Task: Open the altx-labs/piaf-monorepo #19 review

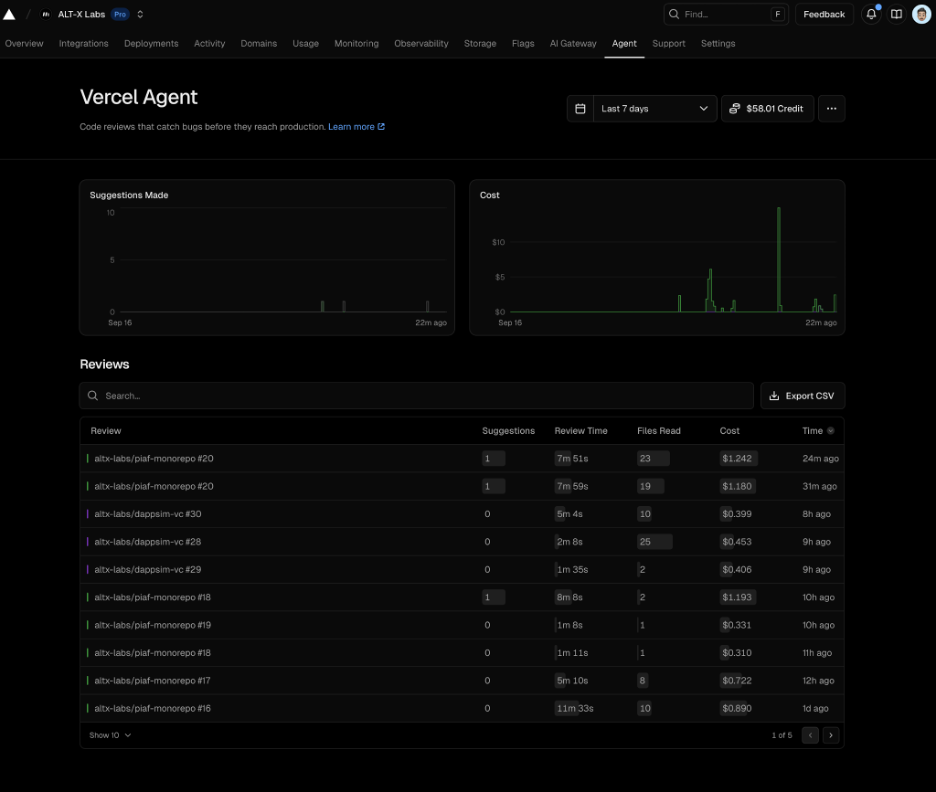Action: (462, 625)
